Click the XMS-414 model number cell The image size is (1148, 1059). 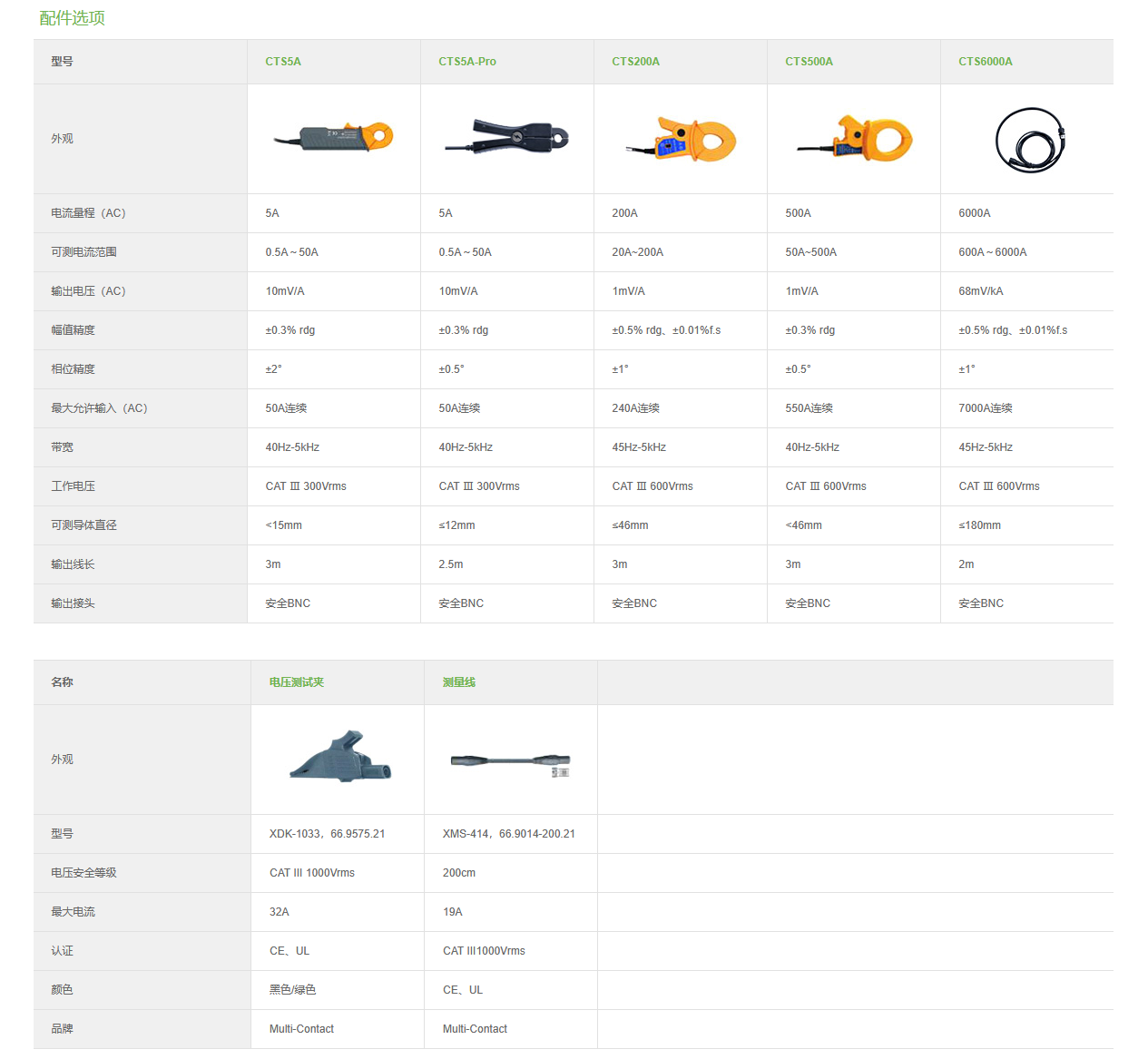pyautogui.click(x=509, y=834)
